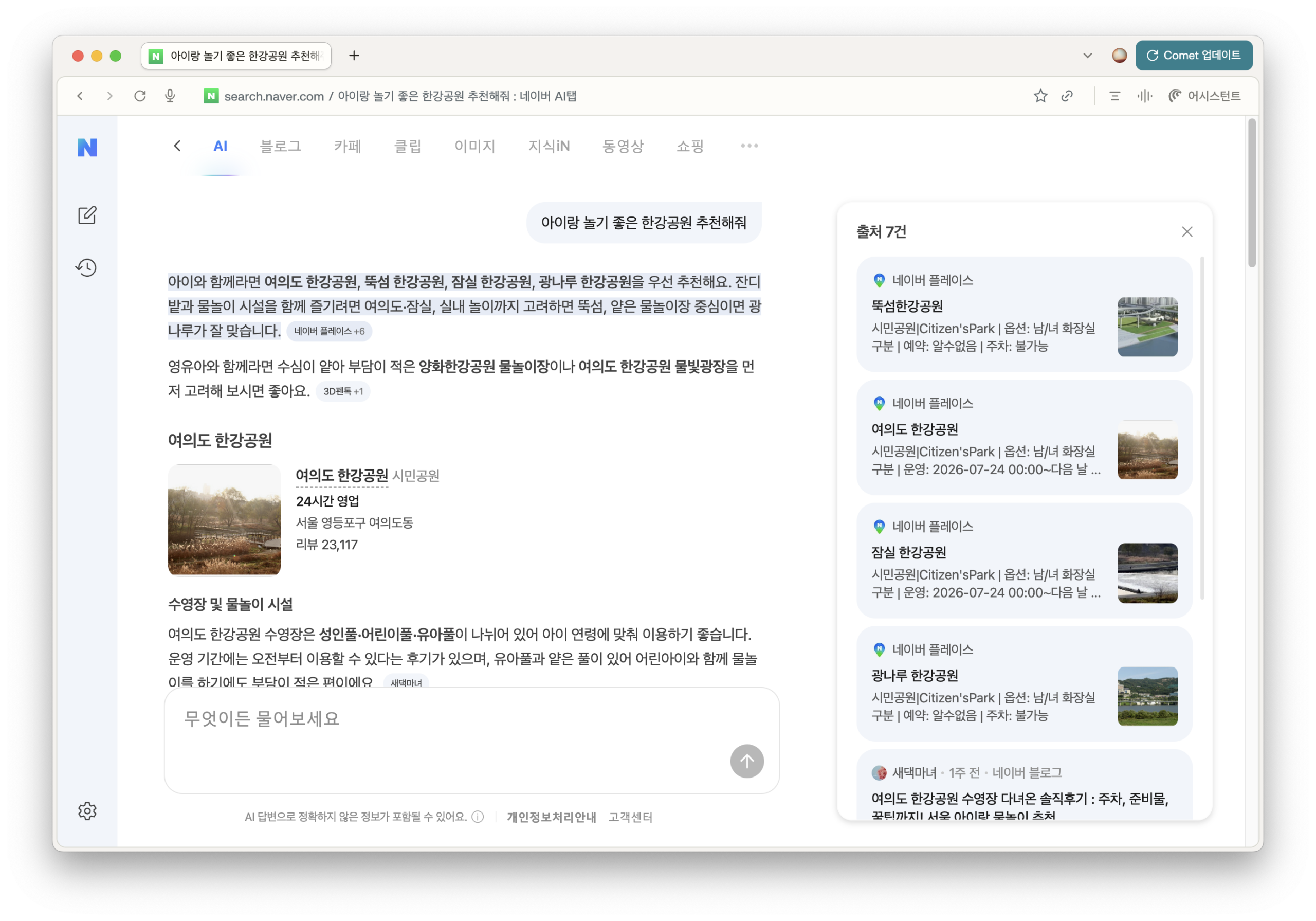Click the send arrow button
This screenshot has height=921, width=1316.
746,761
